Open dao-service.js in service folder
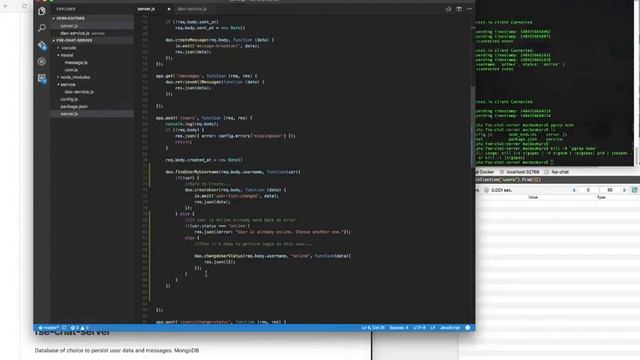This screenshot has width=640, height=360. [x=79, y=92]
